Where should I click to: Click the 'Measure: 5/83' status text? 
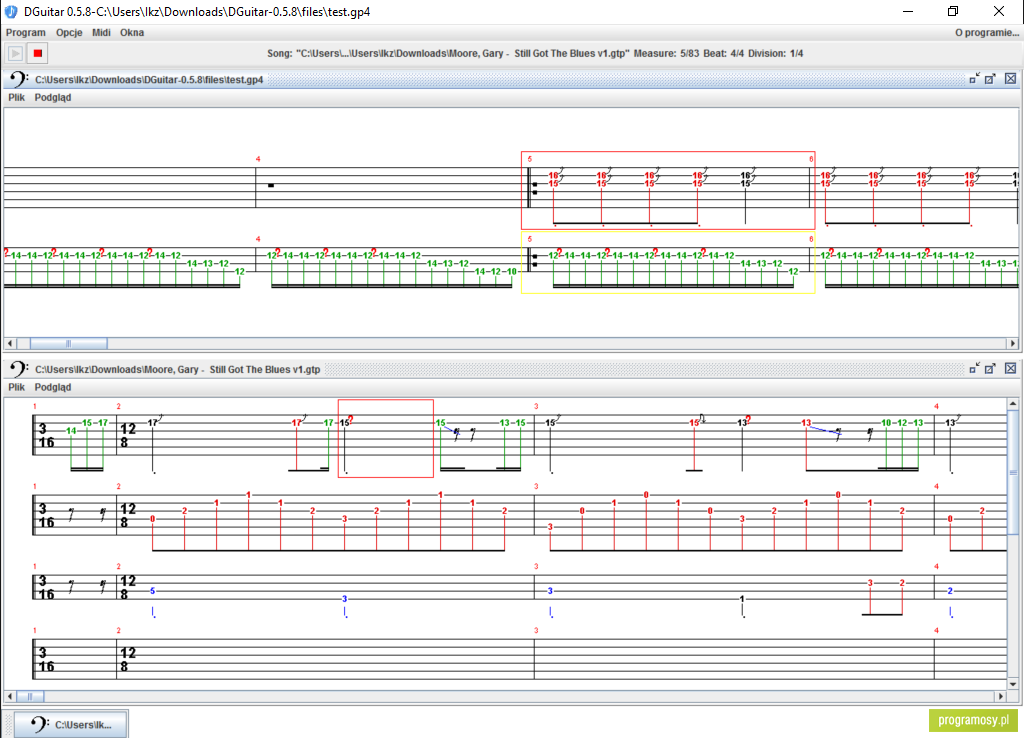tap(666, 54)
